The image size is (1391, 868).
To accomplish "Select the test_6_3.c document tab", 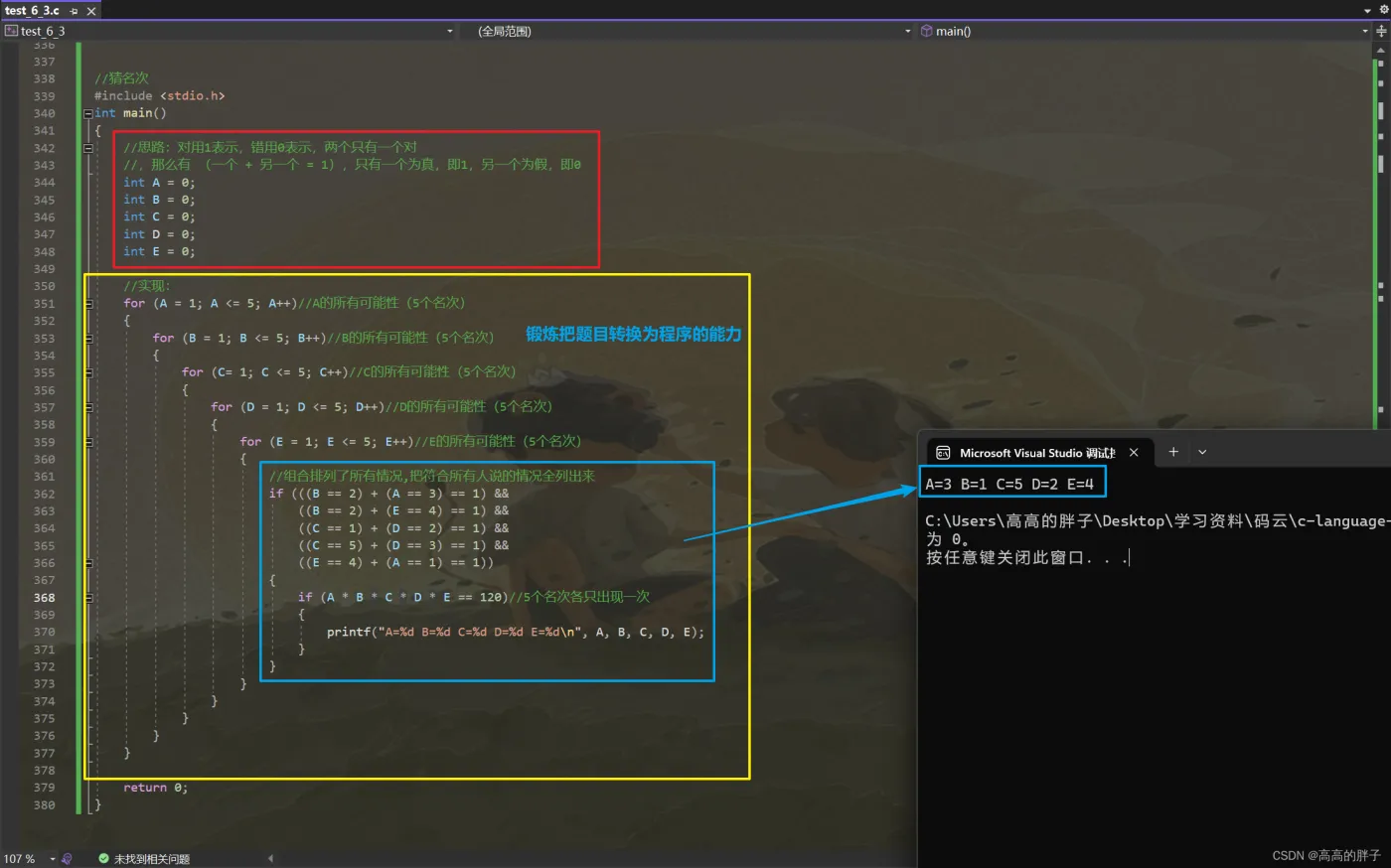I will (x=32, y=11).
